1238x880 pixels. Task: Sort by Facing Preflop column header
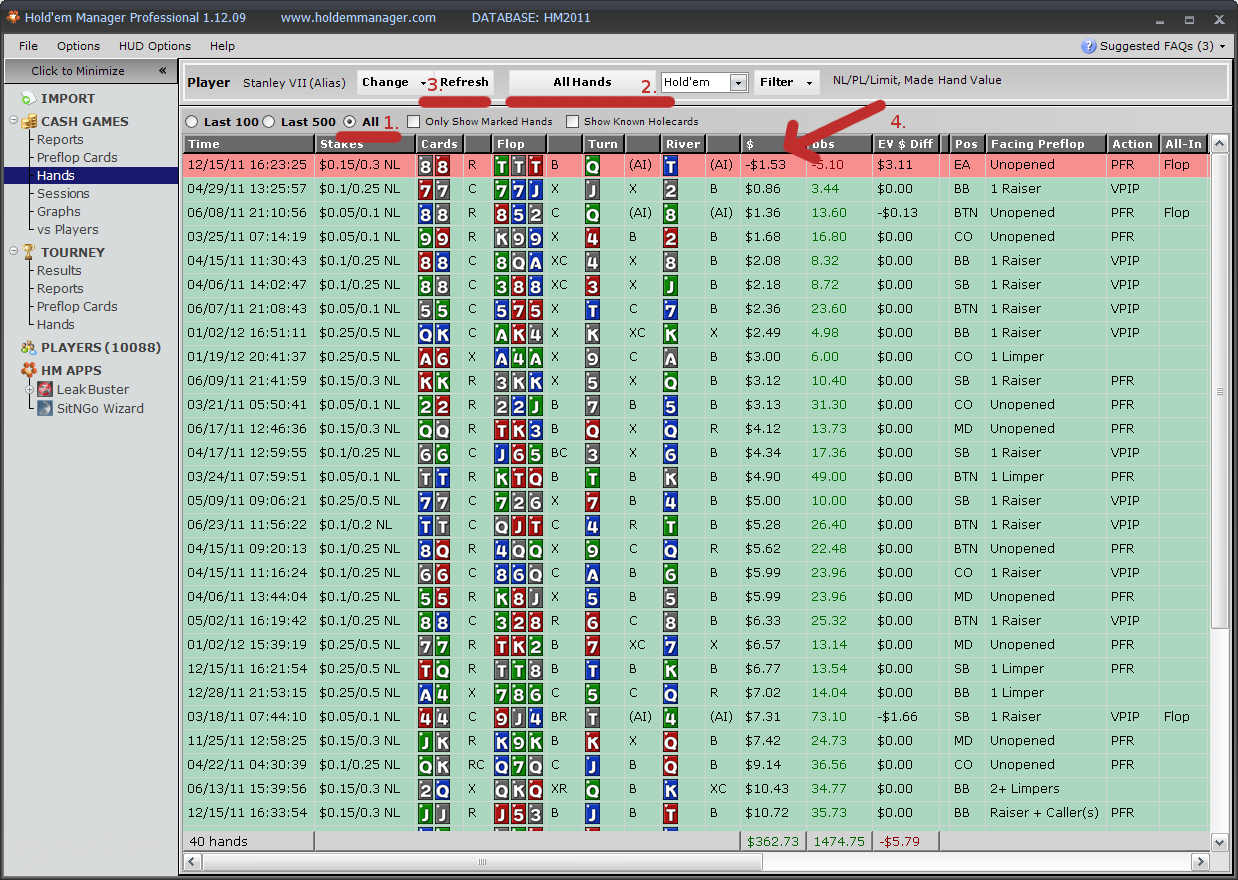pos(1046,144)
